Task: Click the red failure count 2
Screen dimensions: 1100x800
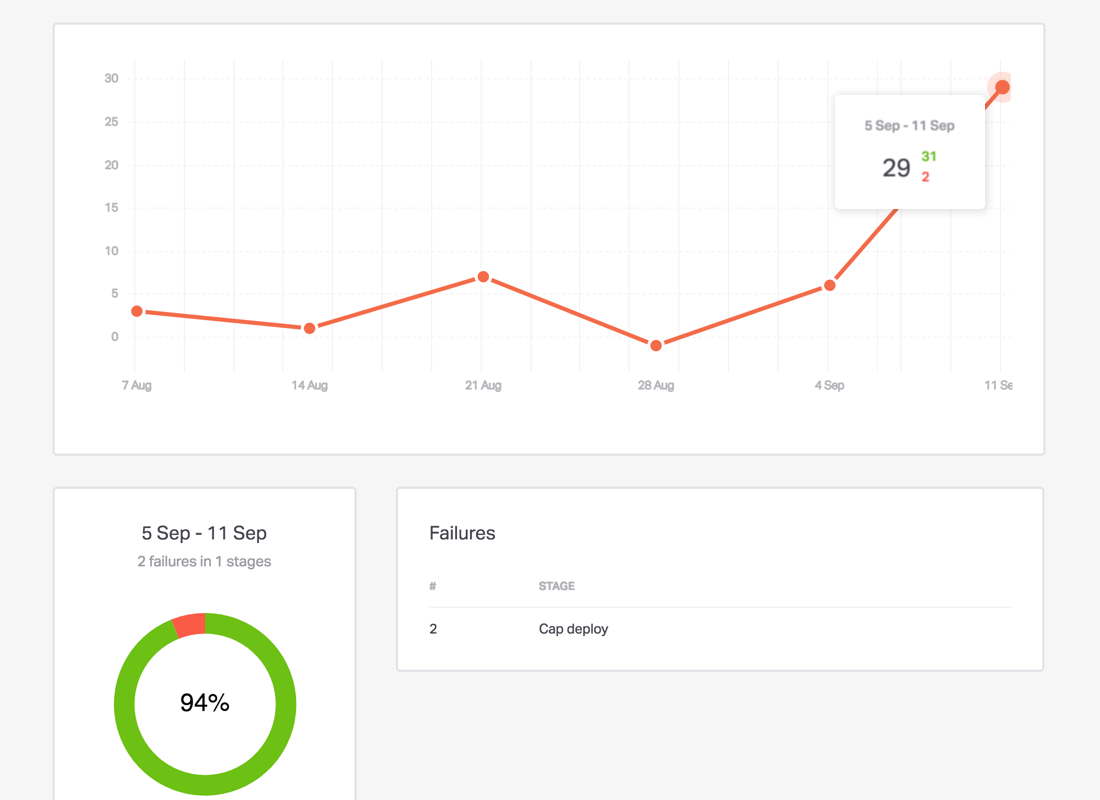Action: coord(925,176)
